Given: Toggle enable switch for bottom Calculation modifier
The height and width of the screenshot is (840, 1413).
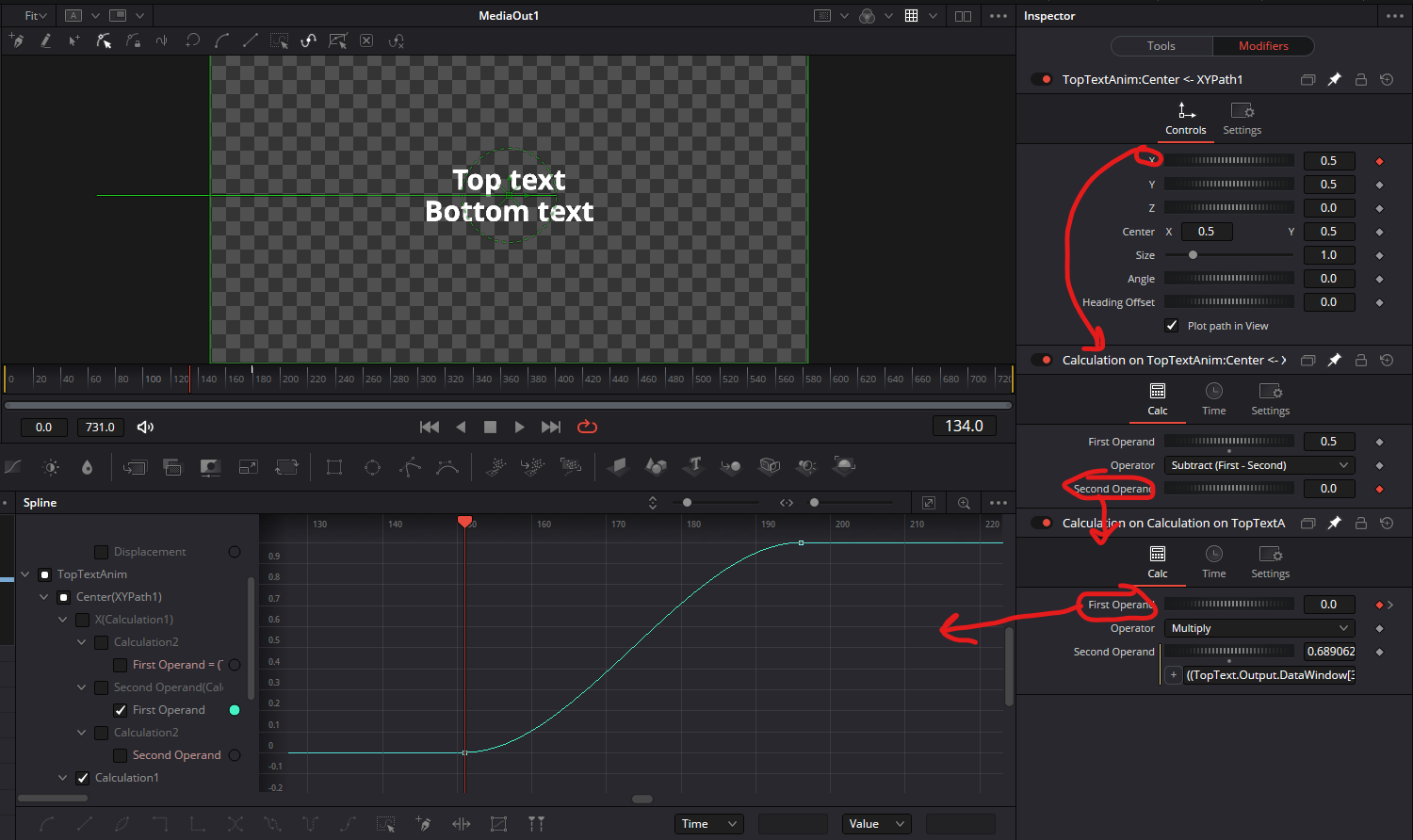Looking at the screenshot, I should tap(1043, 523).
